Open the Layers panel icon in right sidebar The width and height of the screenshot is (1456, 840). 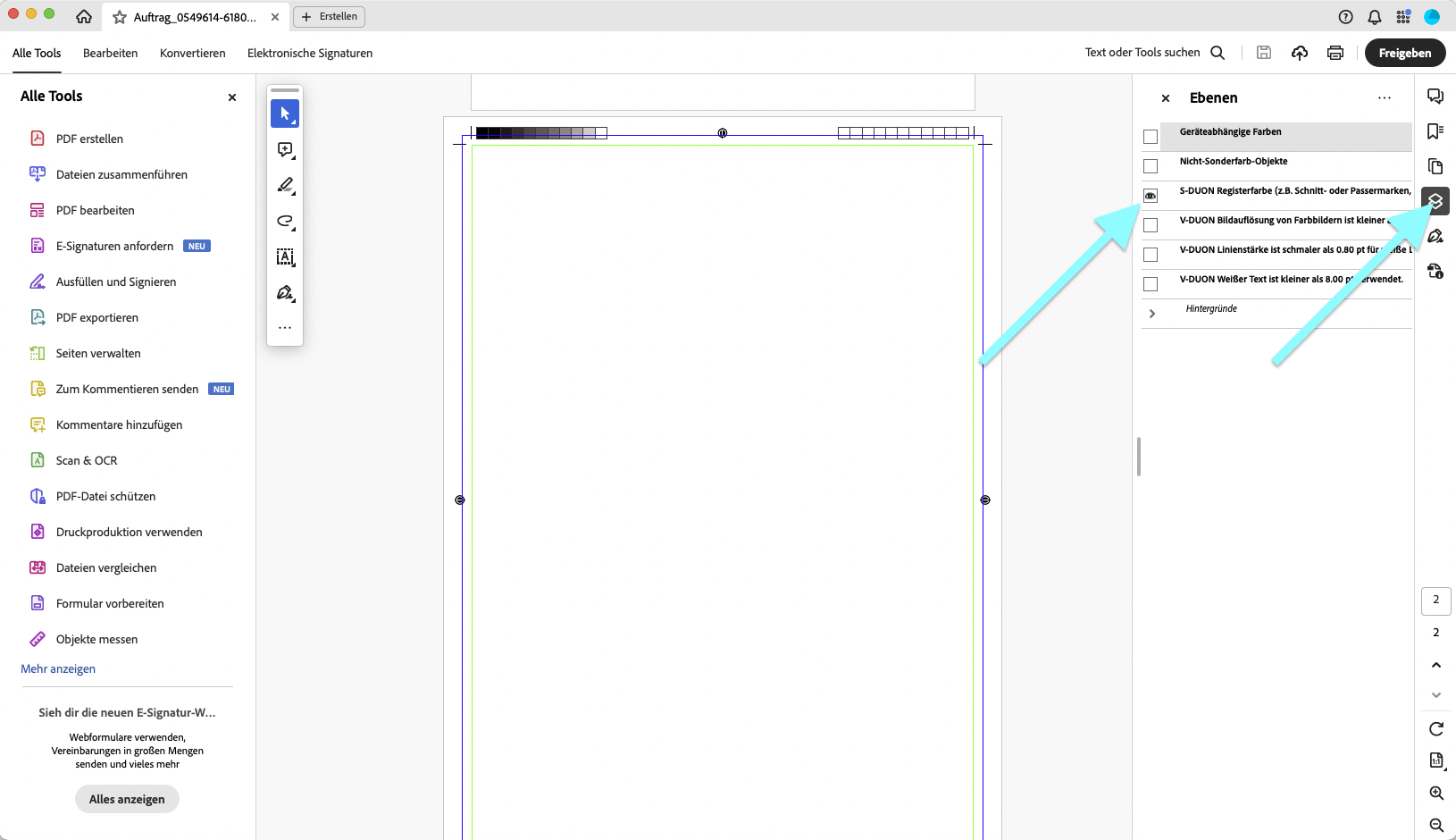click(x=1435, y=201)
